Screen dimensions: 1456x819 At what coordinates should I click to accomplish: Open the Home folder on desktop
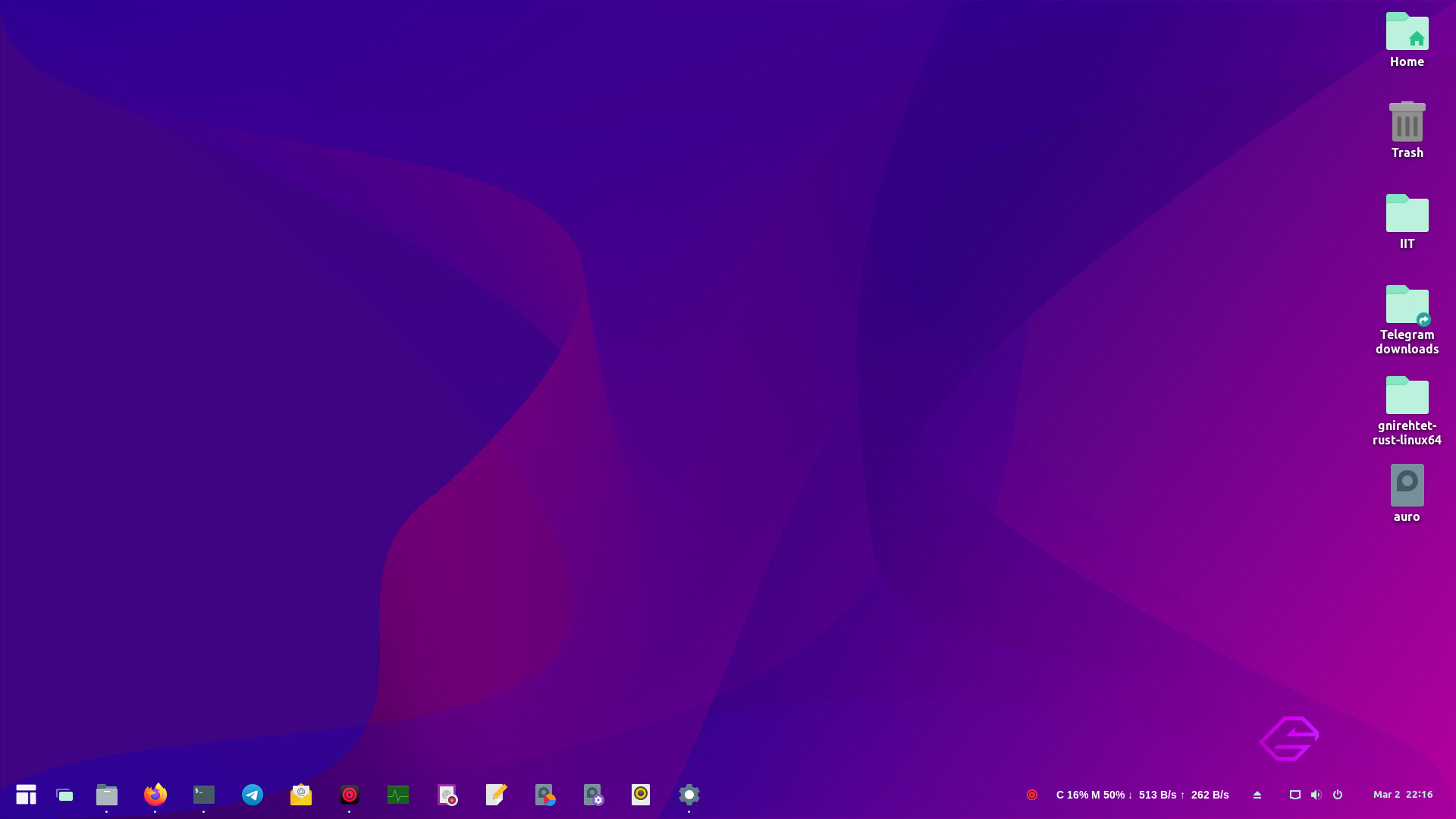pyautogui.click(x=1407, y=40)
